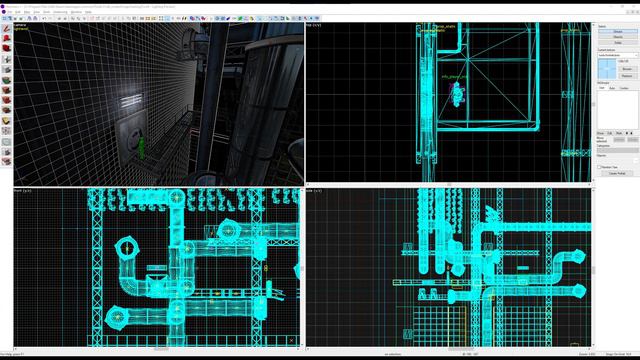Viewport: 640px width, 360px height.
Task: Select the Apply Overlays tool
Action: (6, 111)
